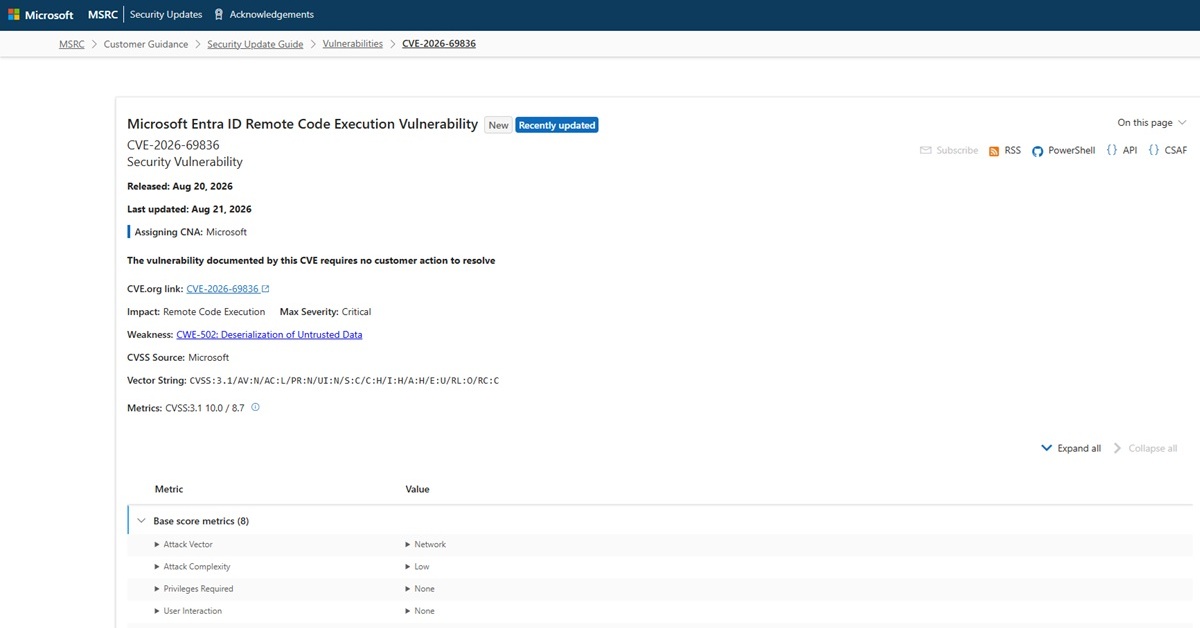Click the GitHub PowerShell icon

click(1038, 151)
